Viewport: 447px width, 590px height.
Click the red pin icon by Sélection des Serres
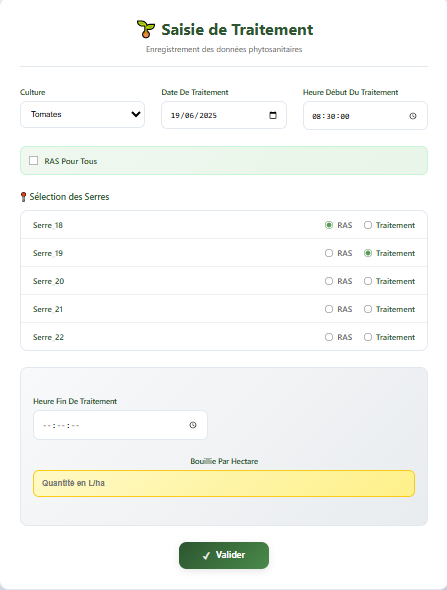coord(23,196)
